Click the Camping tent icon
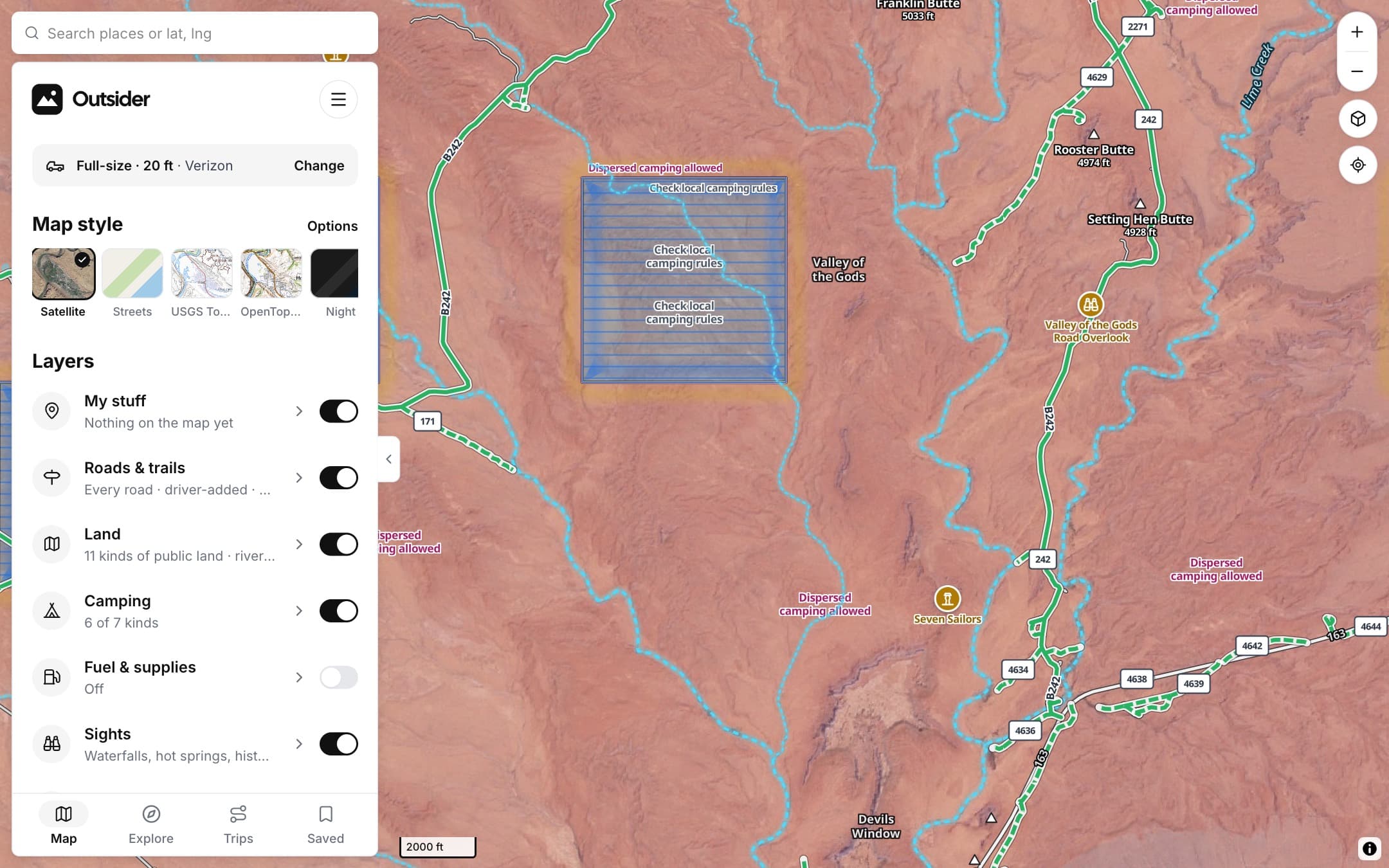1389x868 pixels. pyautogui.click(x=51, y=611)
